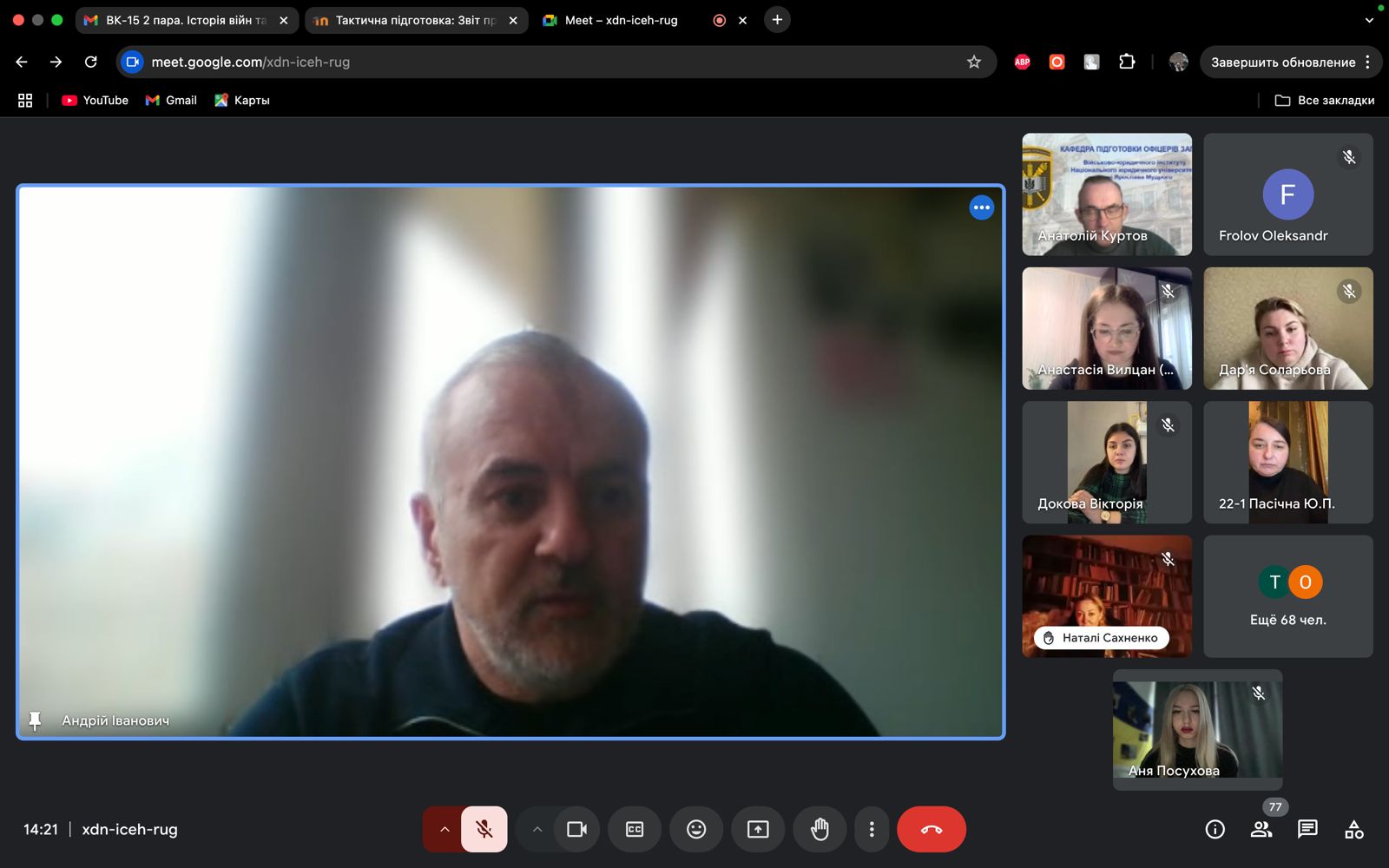Click the present screen icon
This screenshot has width=1389, height=868.
pyautogui.click(x=758, y=829)
